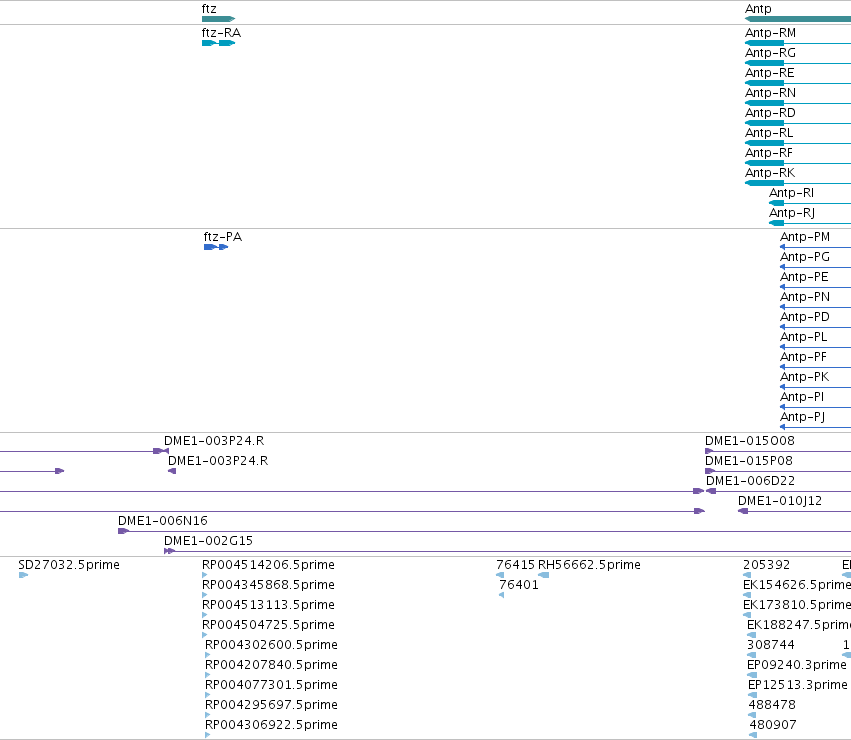Open the Antp-RM transcript label

pos(770,33)
